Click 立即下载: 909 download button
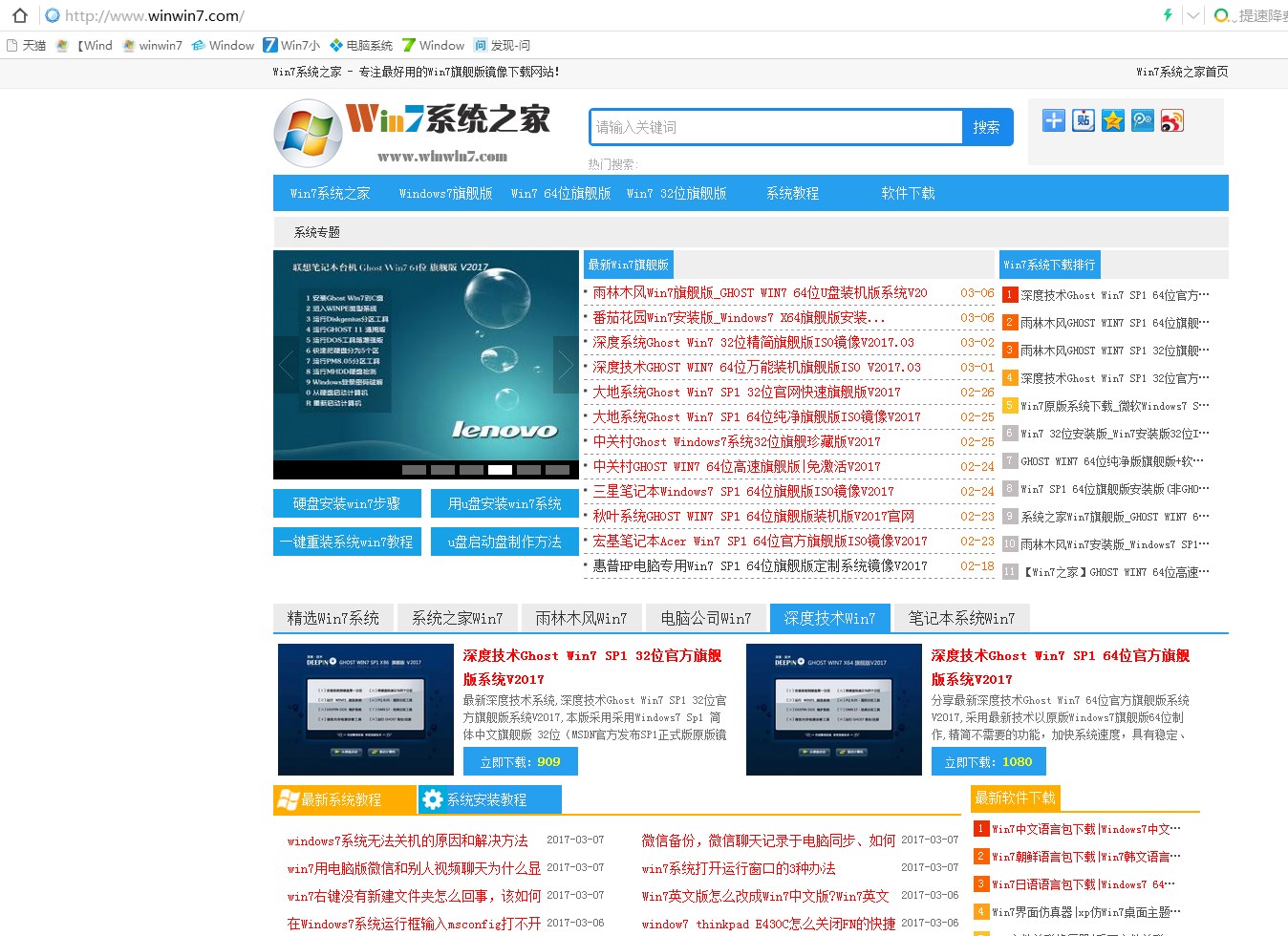Viewport: 1288px width, 936px height. coord(521,761)
